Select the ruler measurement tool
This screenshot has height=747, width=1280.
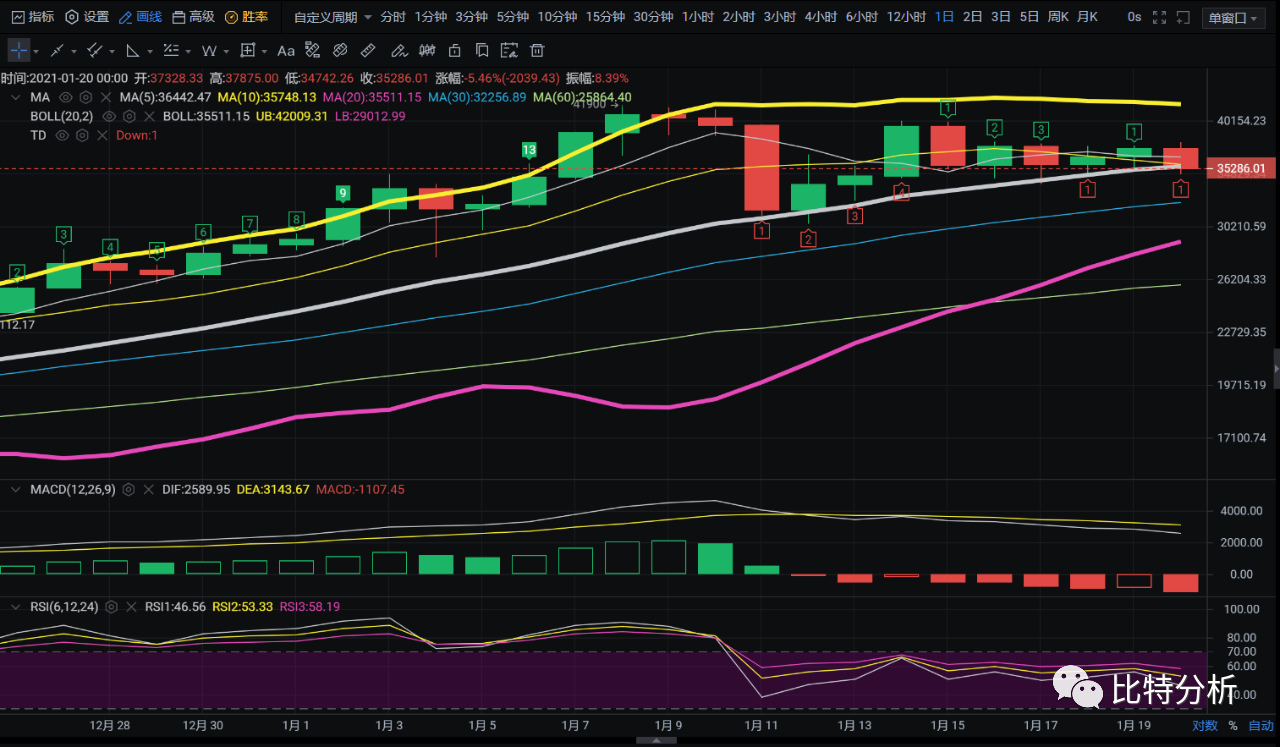368,51
